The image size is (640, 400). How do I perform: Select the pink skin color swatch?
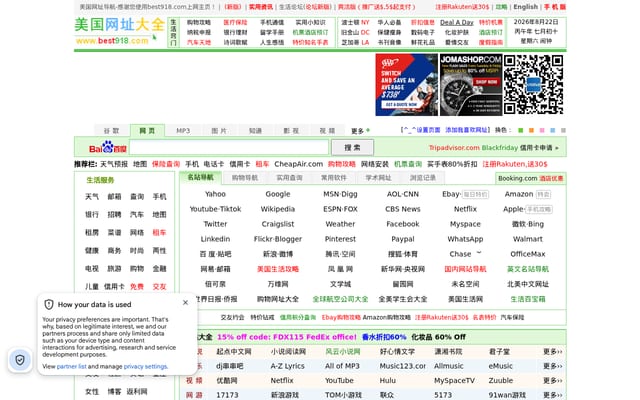(x=542, y=131)
